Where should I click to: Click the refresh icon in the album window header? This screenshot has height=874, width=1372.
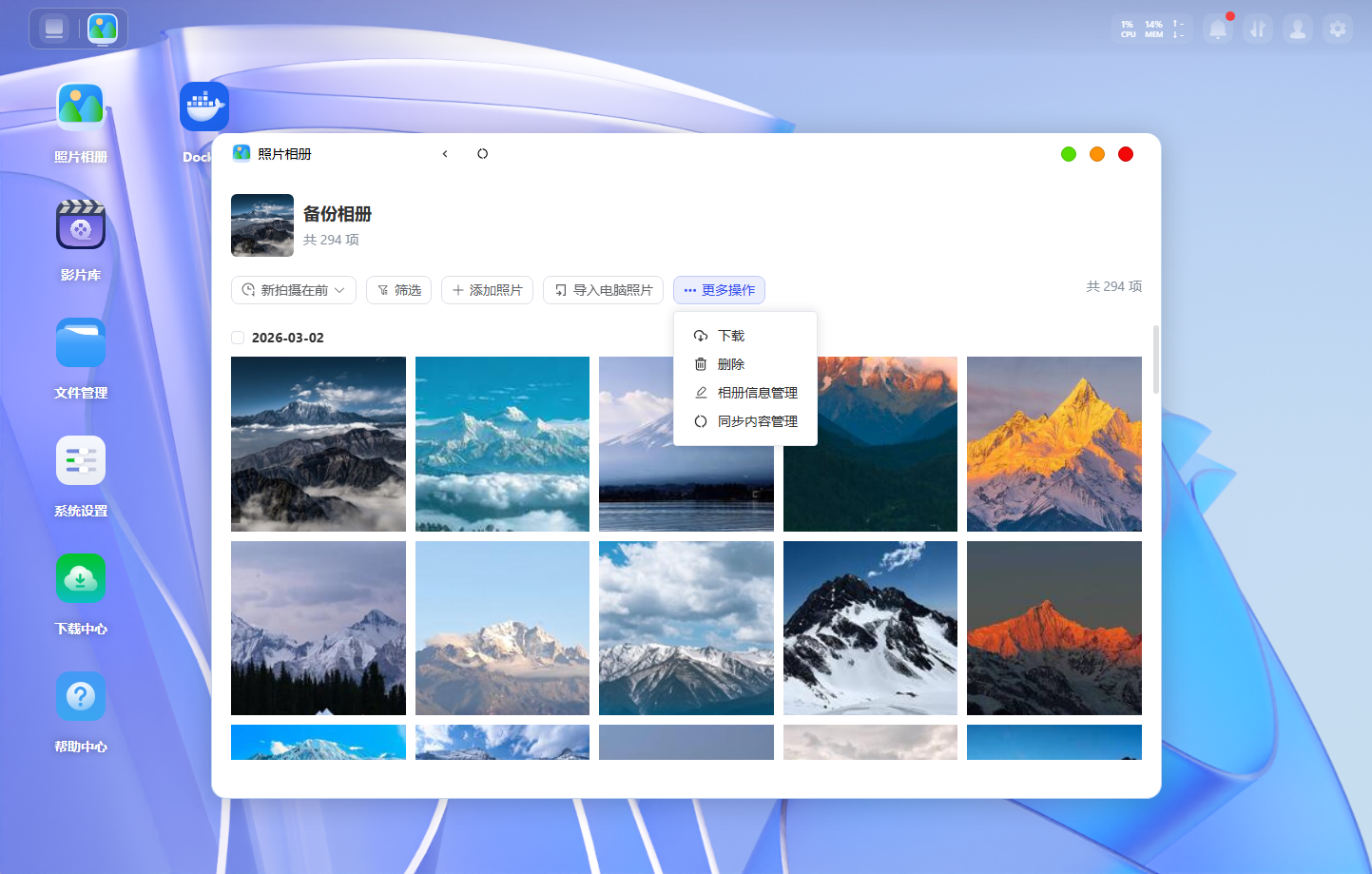click(x=483, y=154)
